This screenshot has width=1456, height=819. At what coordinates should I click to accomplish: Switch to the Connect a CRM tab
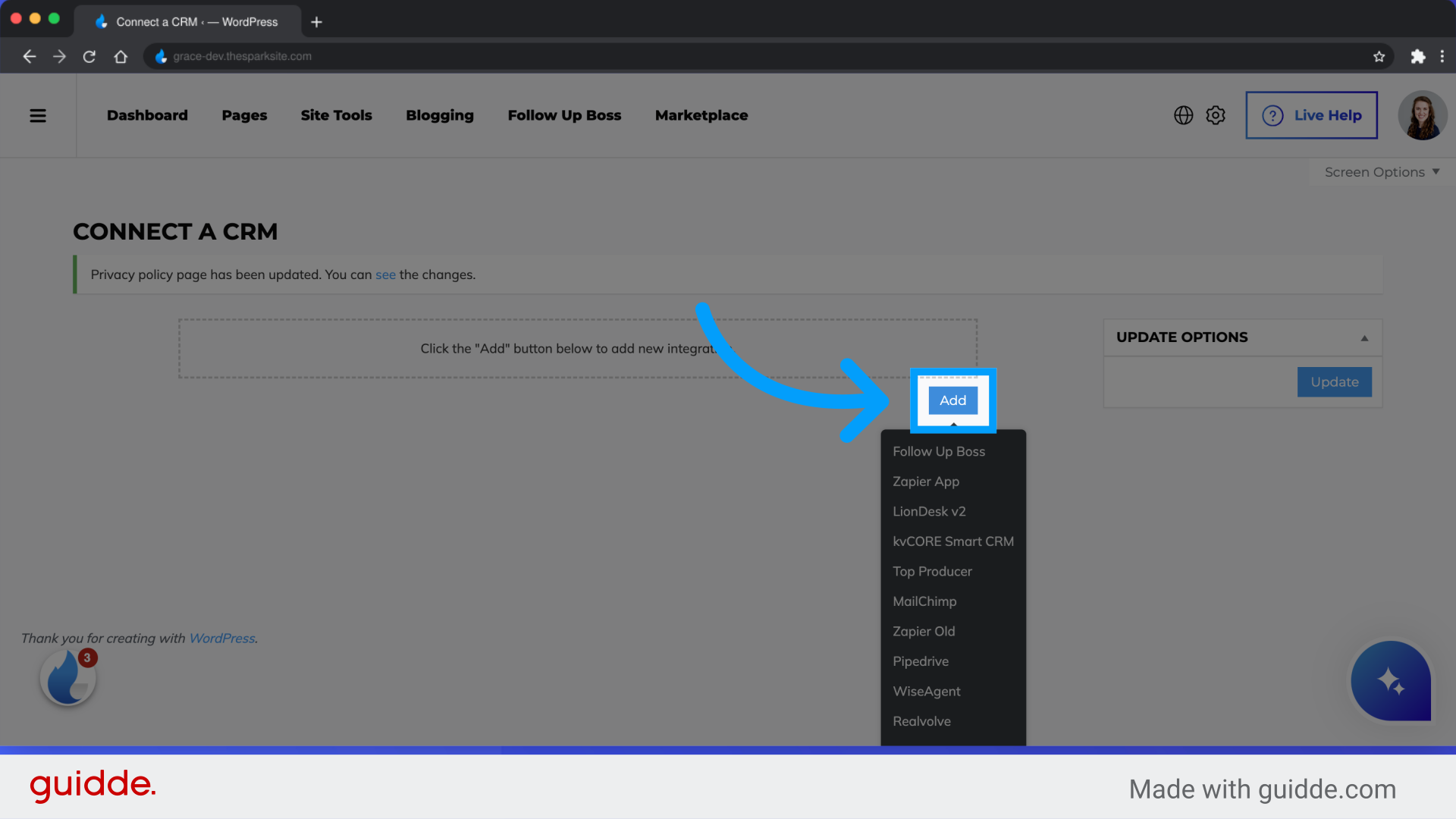(x=188, y=21)
